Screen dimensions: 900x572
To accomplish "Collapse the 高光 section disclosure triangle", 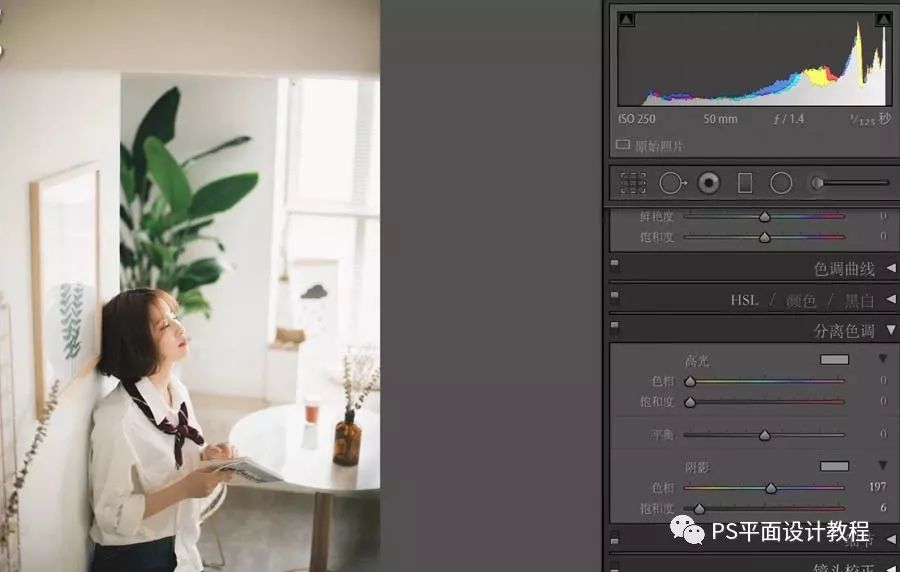I will (x=883, y=359).
